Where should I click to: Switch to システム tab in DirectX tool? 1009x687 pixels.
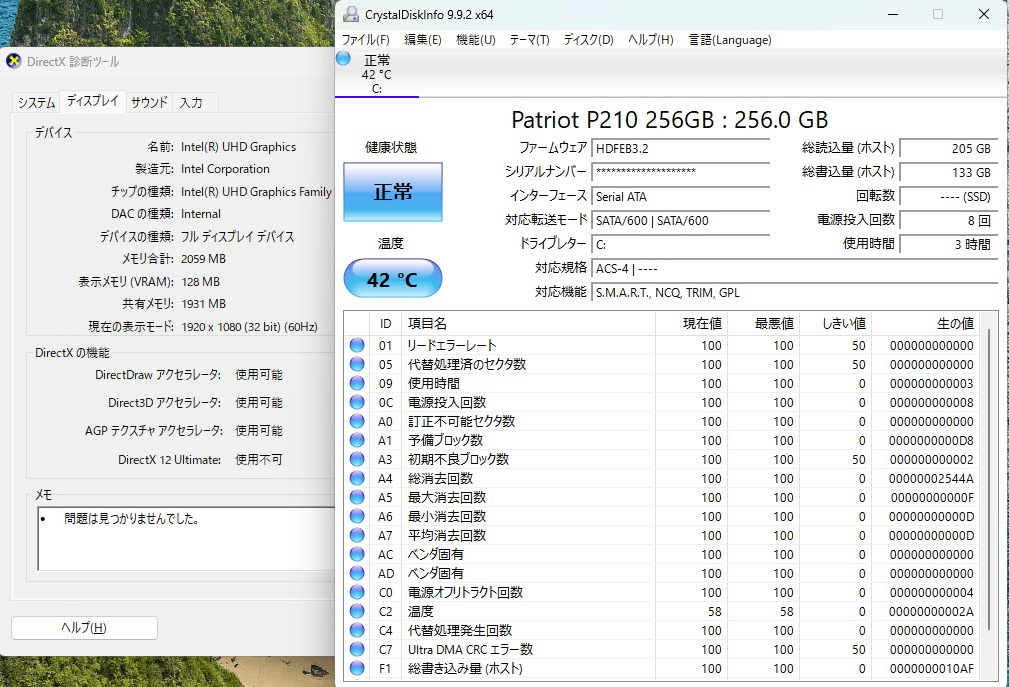coord(37,102)
